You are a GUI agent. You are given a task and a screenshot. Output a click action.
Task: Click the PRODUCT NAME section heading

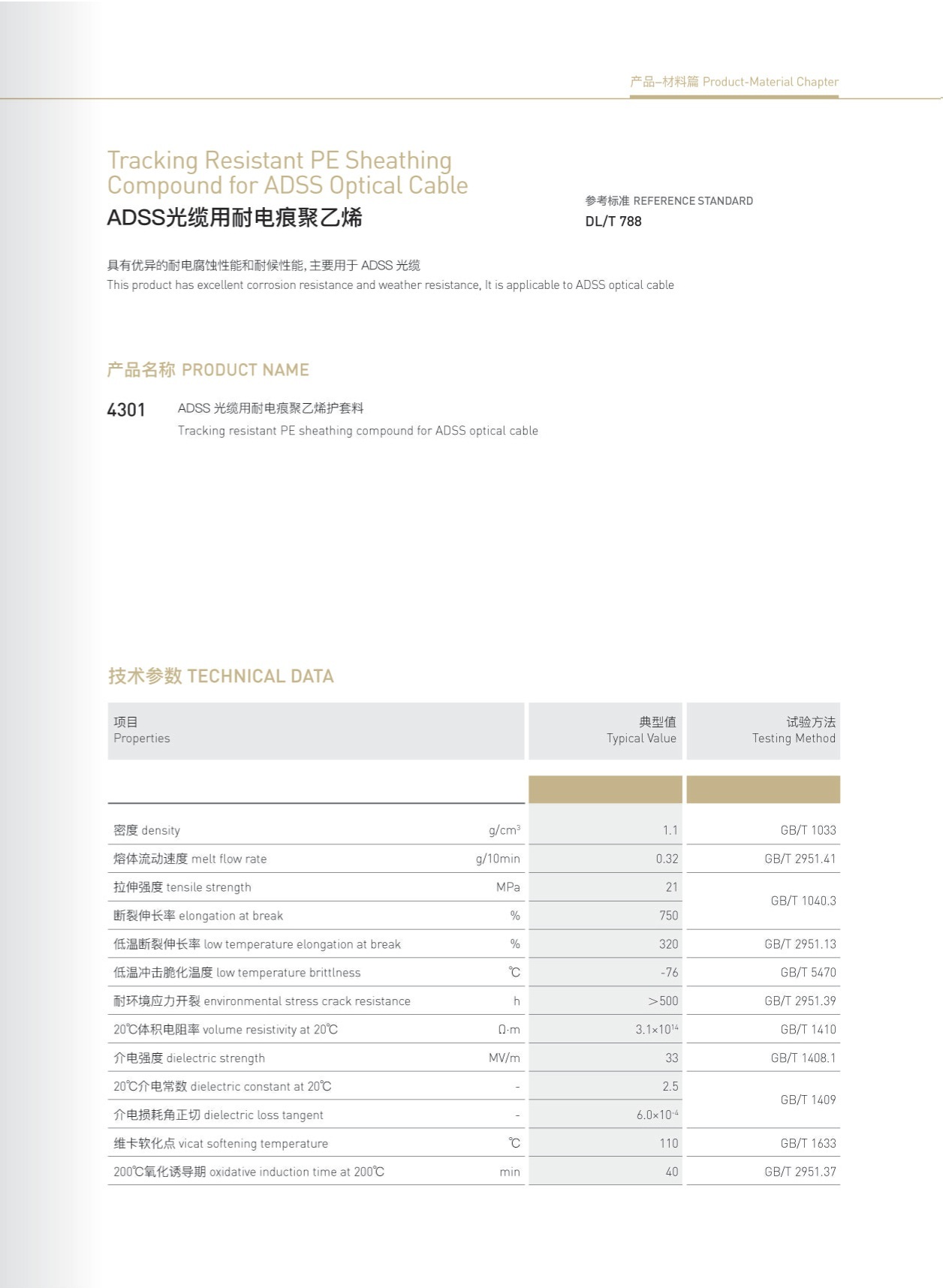pos(208,370)
